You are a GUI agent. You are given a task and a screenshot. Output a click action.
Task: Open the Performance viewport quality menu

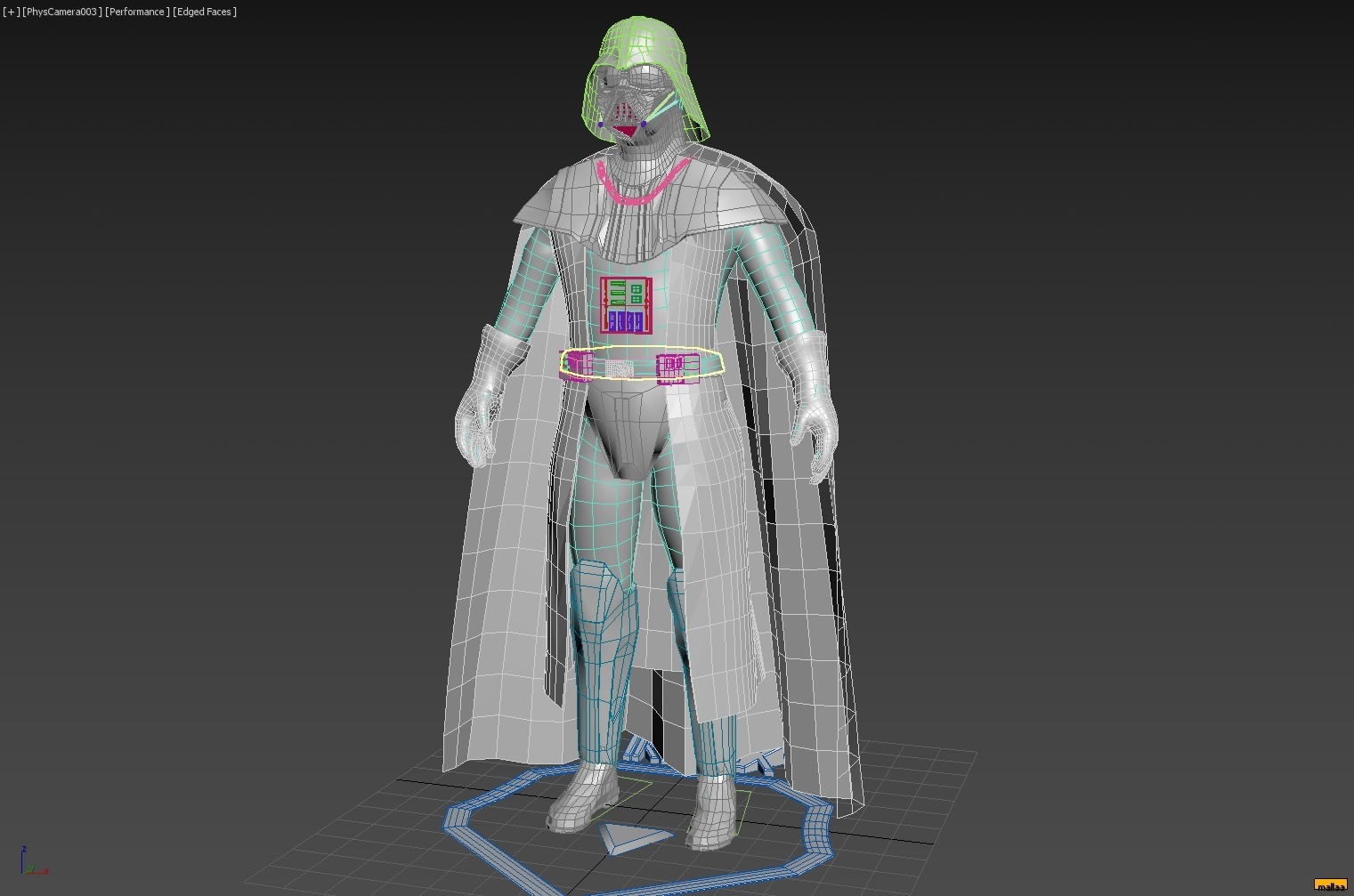[x=137, y=12]
